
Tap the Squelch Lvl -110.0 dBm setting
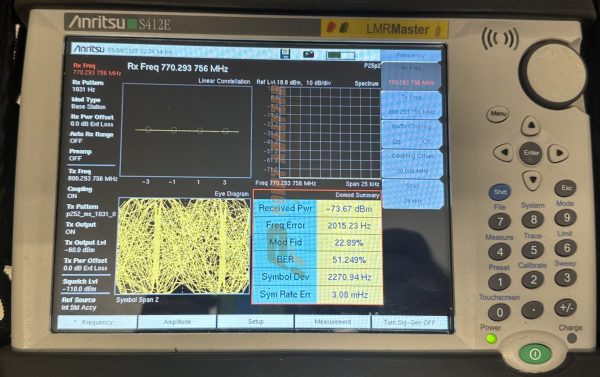(80, 285)
